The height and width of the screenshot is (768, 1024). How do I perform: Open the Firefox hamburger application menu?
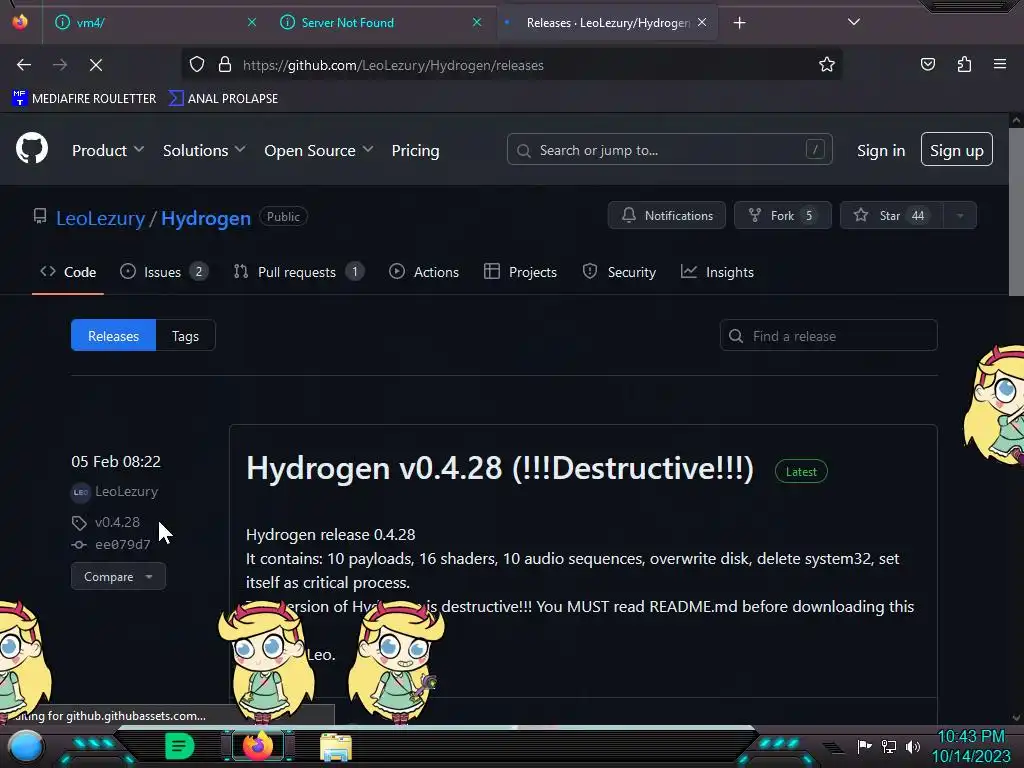click(x=1000, y=65)
